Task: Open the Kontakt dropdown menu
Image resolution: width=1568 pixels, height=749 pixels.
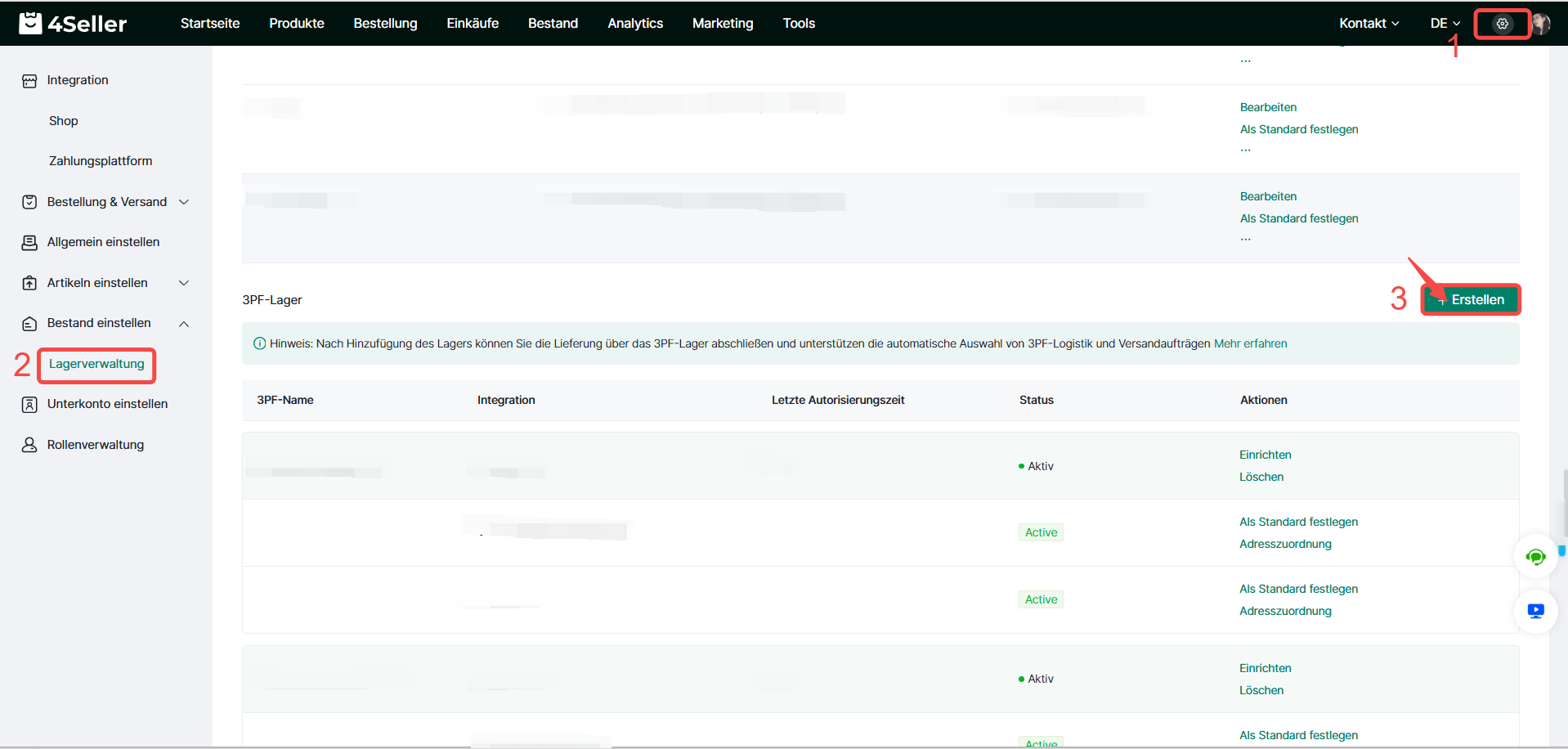Action: (x=1369, y=24)
